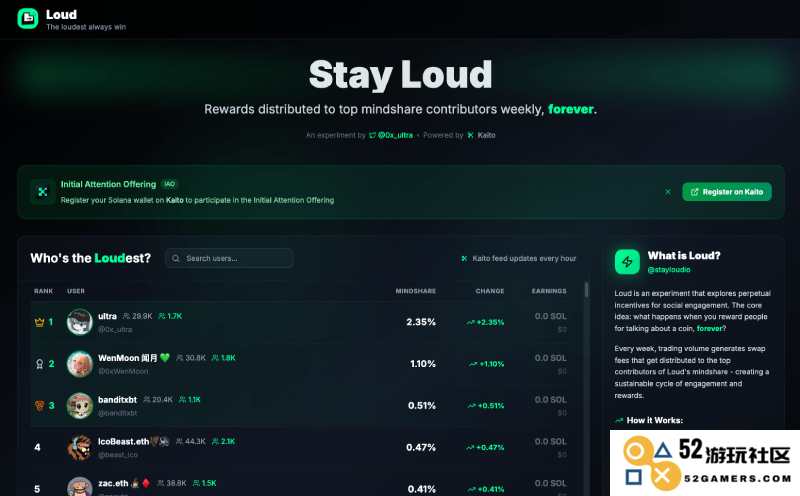The height and width of the screenshot is (496, 800).
Task: Click the @0xWenMoon handle
Action: [x=123, y=371]
